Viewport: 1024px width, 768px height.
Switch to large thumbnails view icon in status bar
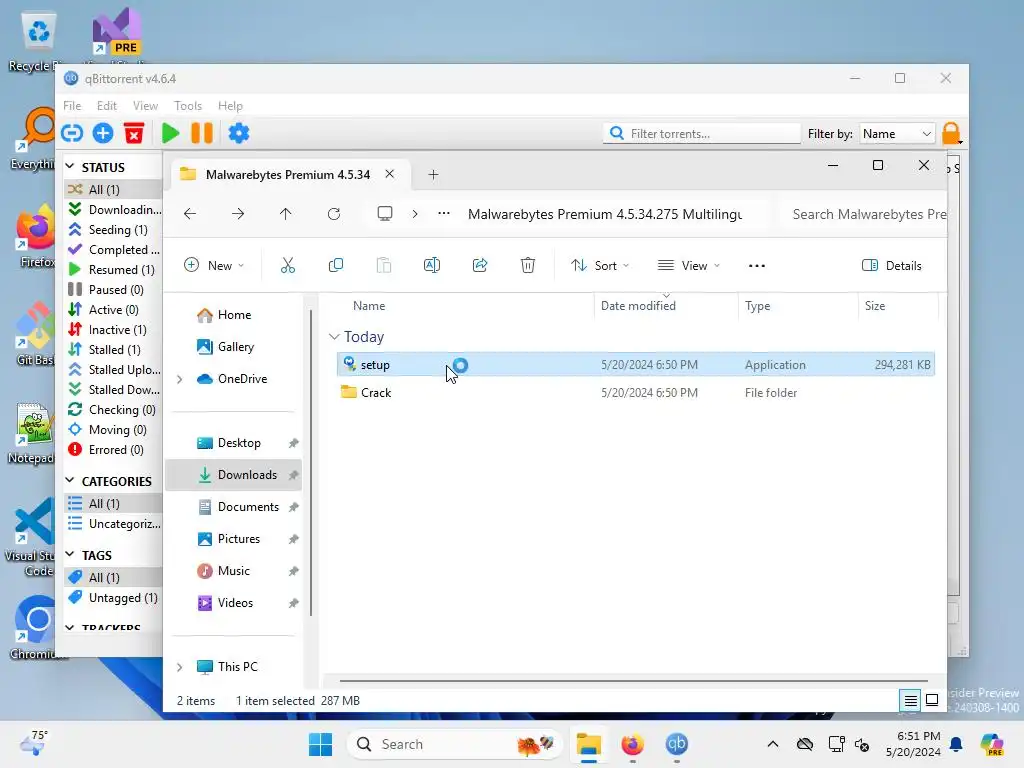[x=933, y=701]
